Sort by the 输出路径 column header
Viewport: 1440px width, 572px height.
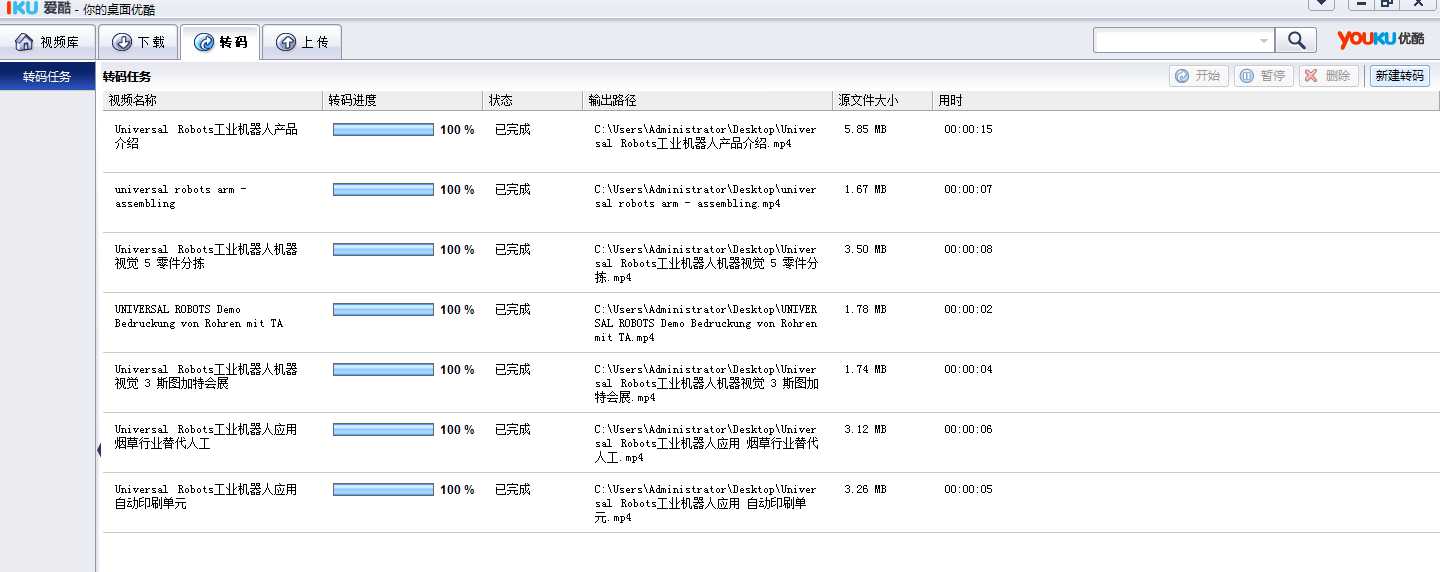tap(708, 100)
